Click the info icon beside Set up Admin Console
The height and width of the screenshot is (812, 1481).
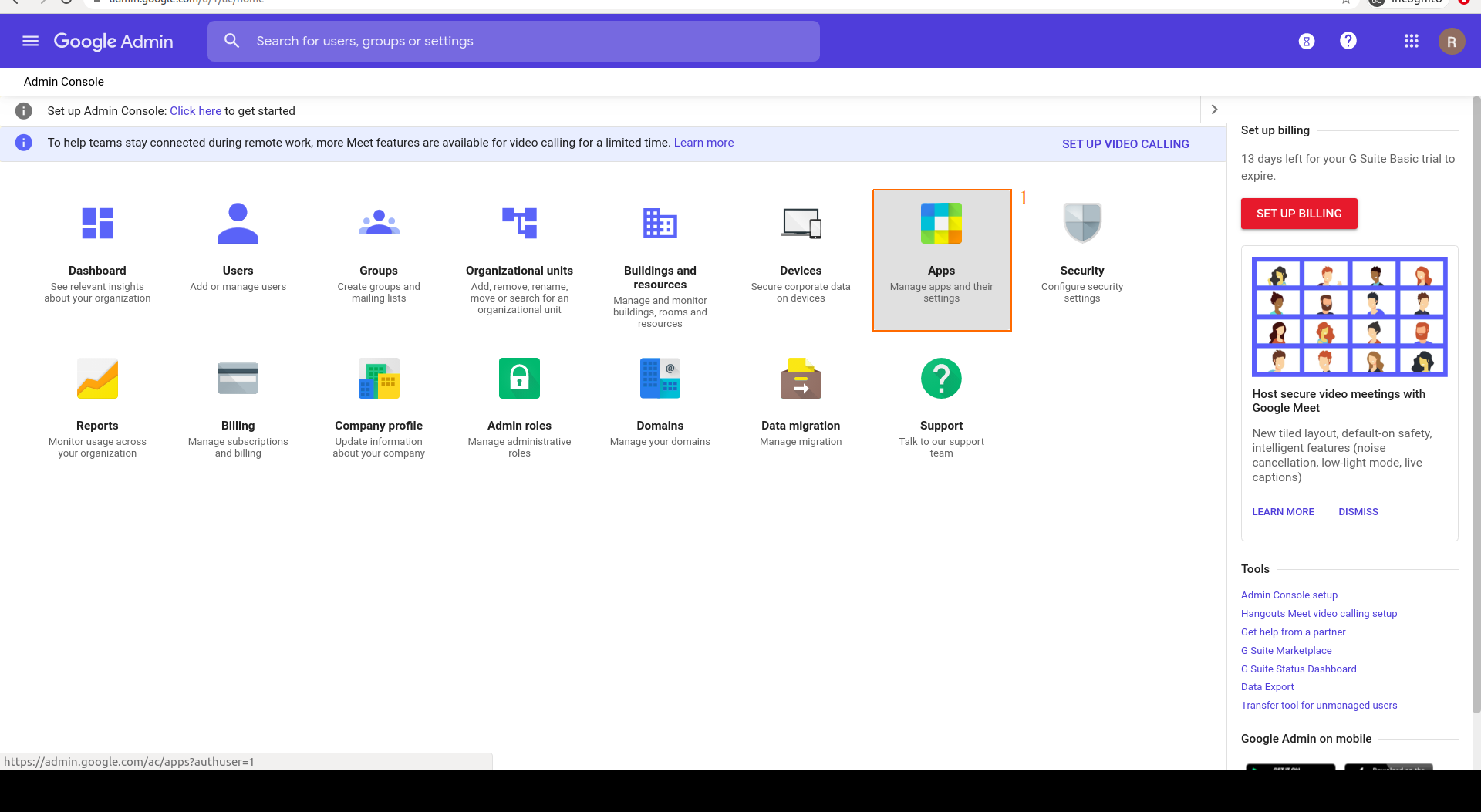pos(24,111)
